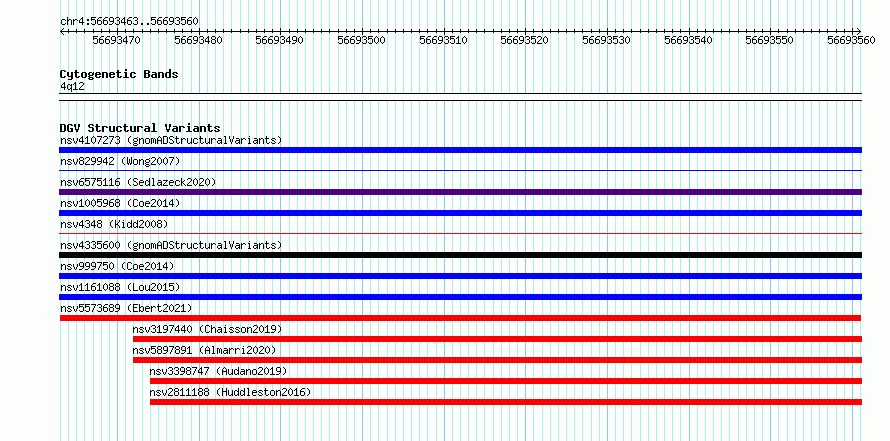Click nsv999750 (Coe2014) label

pyautogui.click(x=117, y=266)
